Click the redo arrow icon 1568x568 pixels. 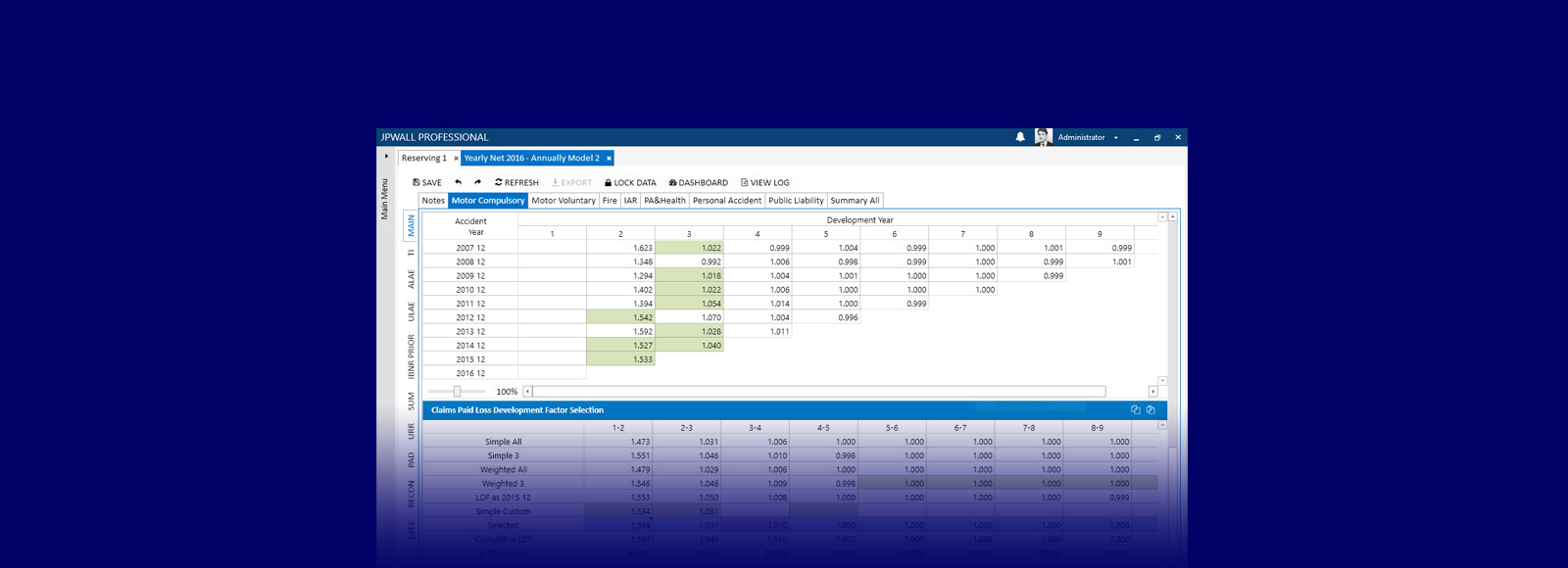click(477, 182)
